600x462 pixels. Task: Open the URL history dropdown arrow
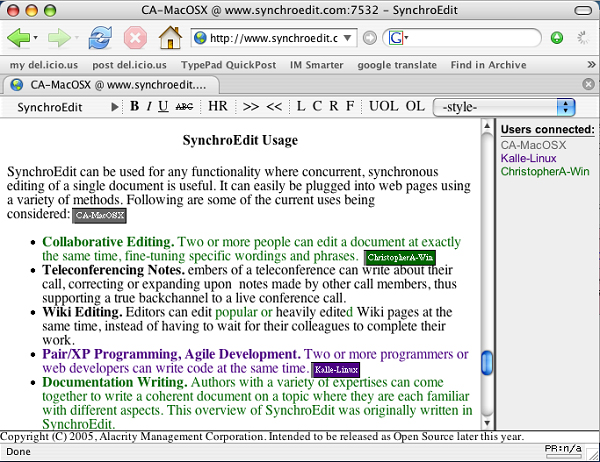point(347,38)
